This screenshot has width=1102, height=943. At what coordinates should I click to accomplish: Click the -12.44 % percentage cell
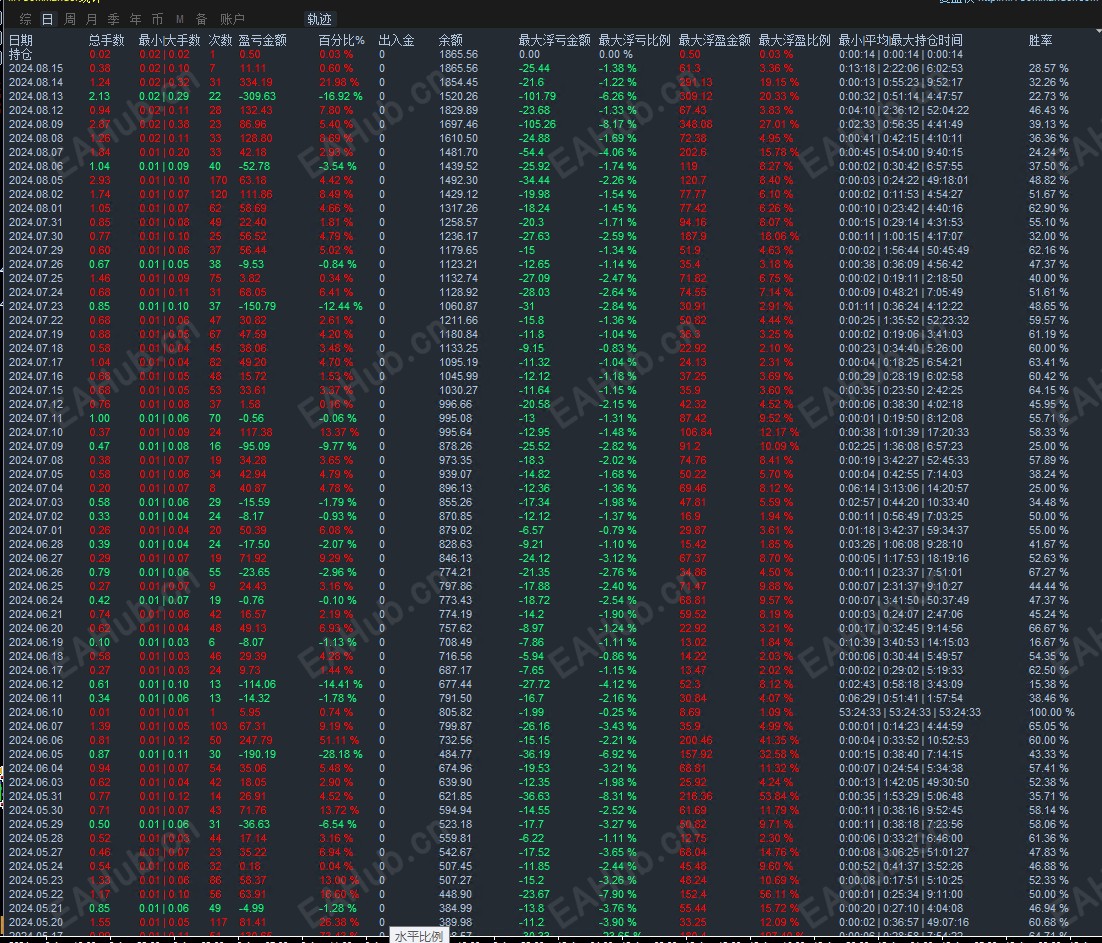tap(341, 306)
